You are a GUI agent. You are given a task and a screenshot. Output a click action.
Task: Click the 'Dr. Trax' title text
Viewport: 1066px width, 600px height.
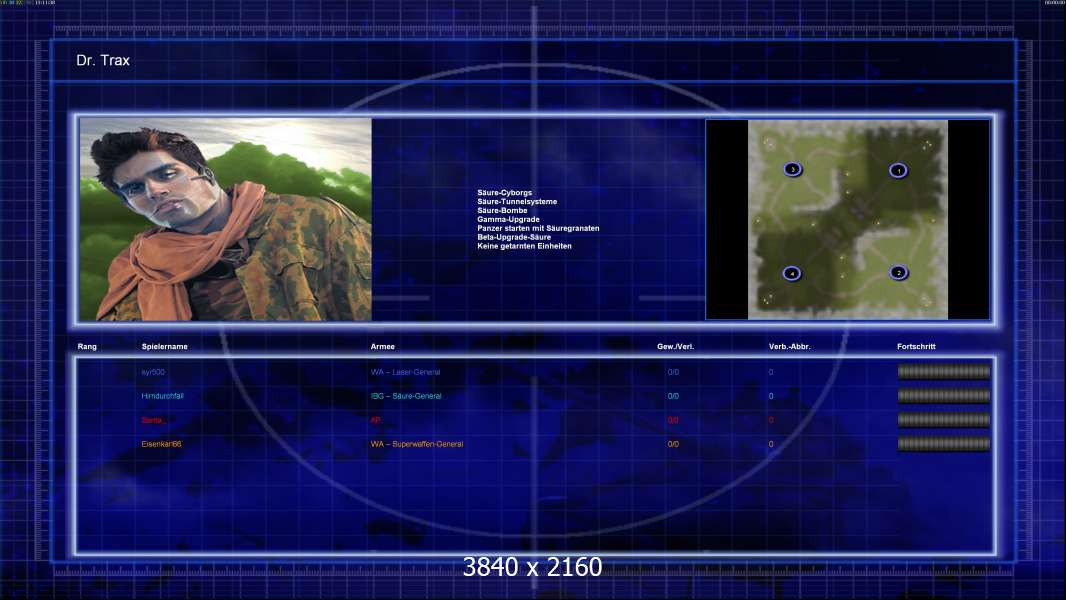(103, 60)
